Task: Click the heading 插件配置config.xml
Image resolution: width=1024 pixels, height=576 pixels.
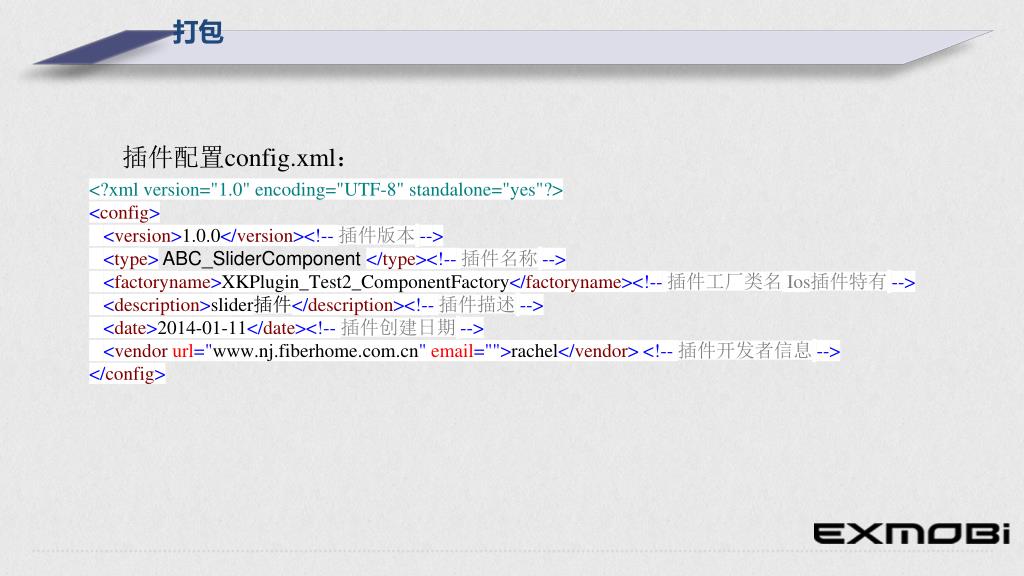Action: [x=234, y=158]
